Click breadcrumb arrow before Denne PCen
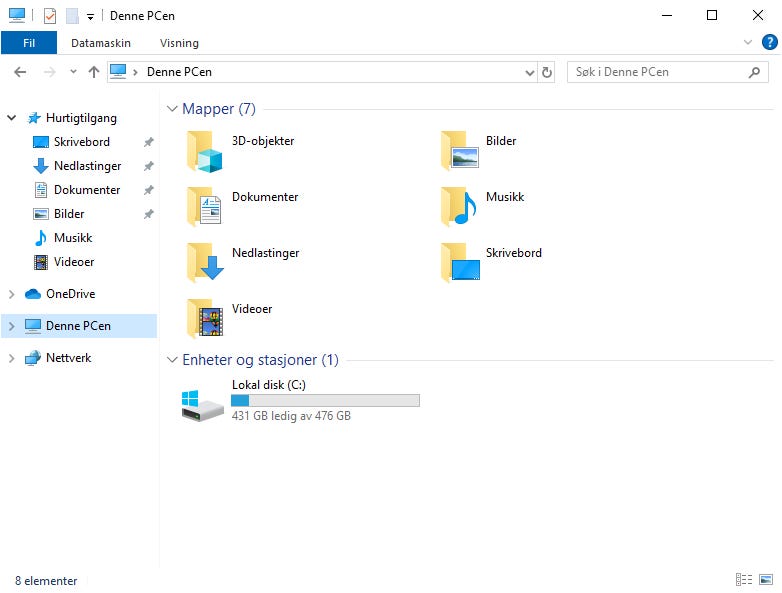The height and width of the screenshot is (593, 782). click(x=135, y=72)
